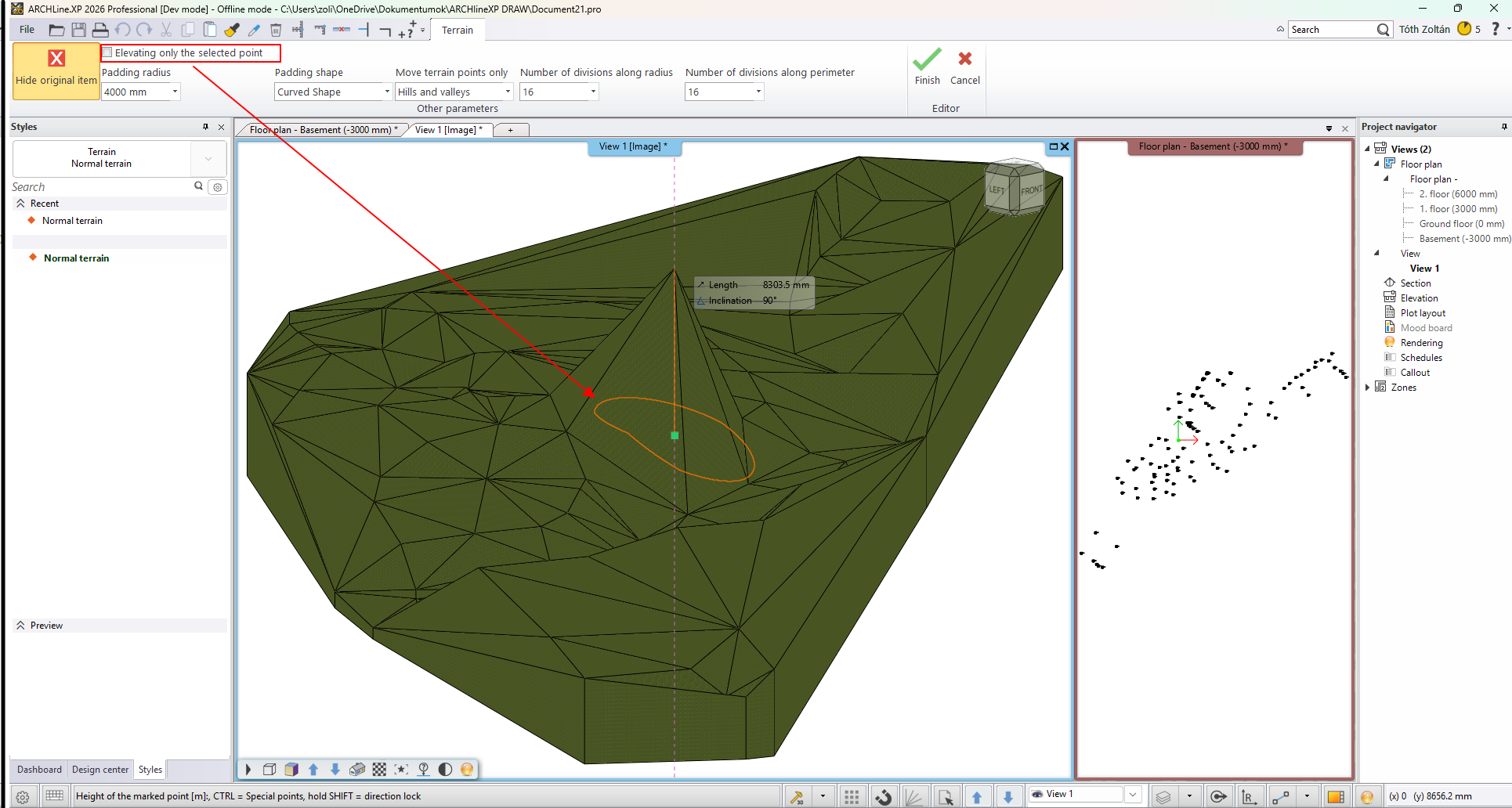Enable Elevating only the selected point
Image resolution: width=1512 pixels, height=808 pixels.
[107, 53]
